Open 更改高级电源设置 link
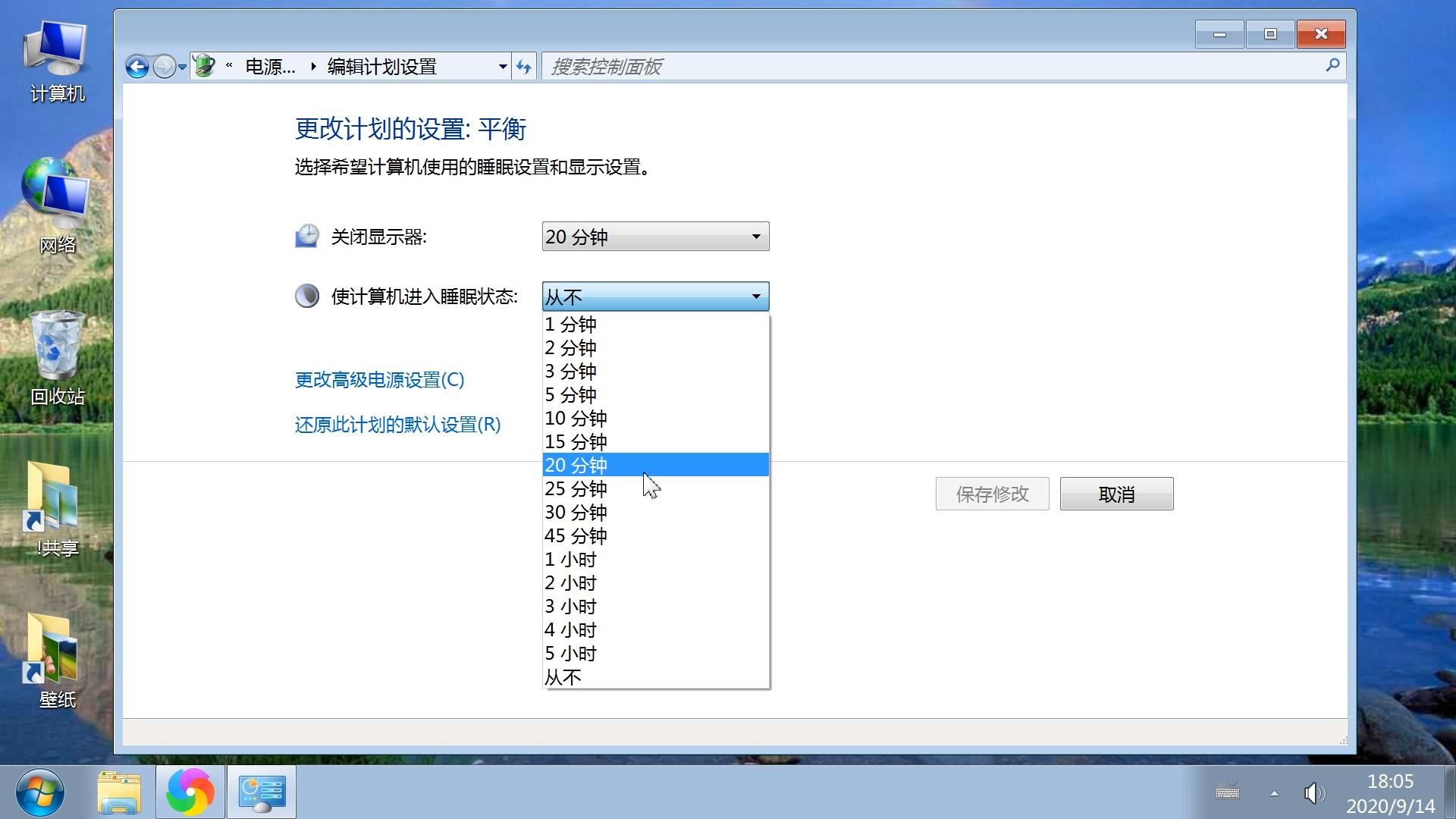Viewport: 1456px width, 819px height. (x=378, y=381)
